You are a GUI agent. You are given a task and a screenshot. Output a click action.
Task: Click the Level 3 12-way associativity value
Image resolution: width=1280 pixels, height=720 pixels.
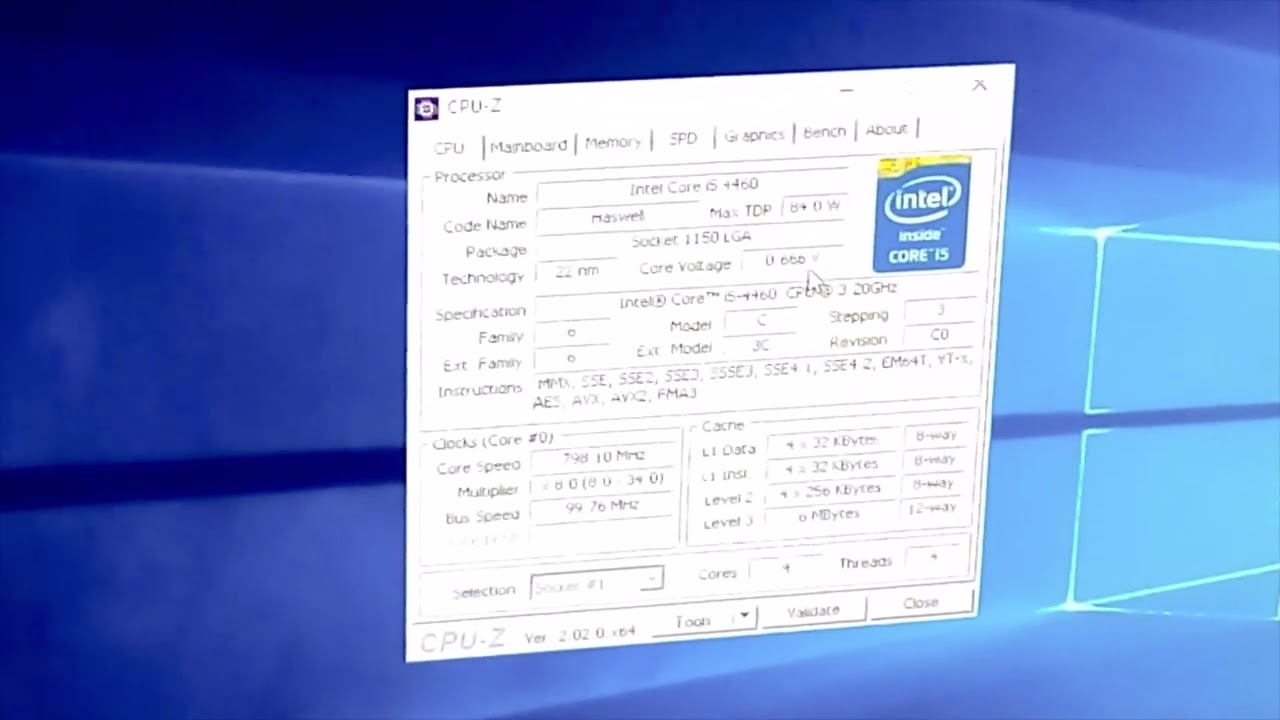pos(933,508)
